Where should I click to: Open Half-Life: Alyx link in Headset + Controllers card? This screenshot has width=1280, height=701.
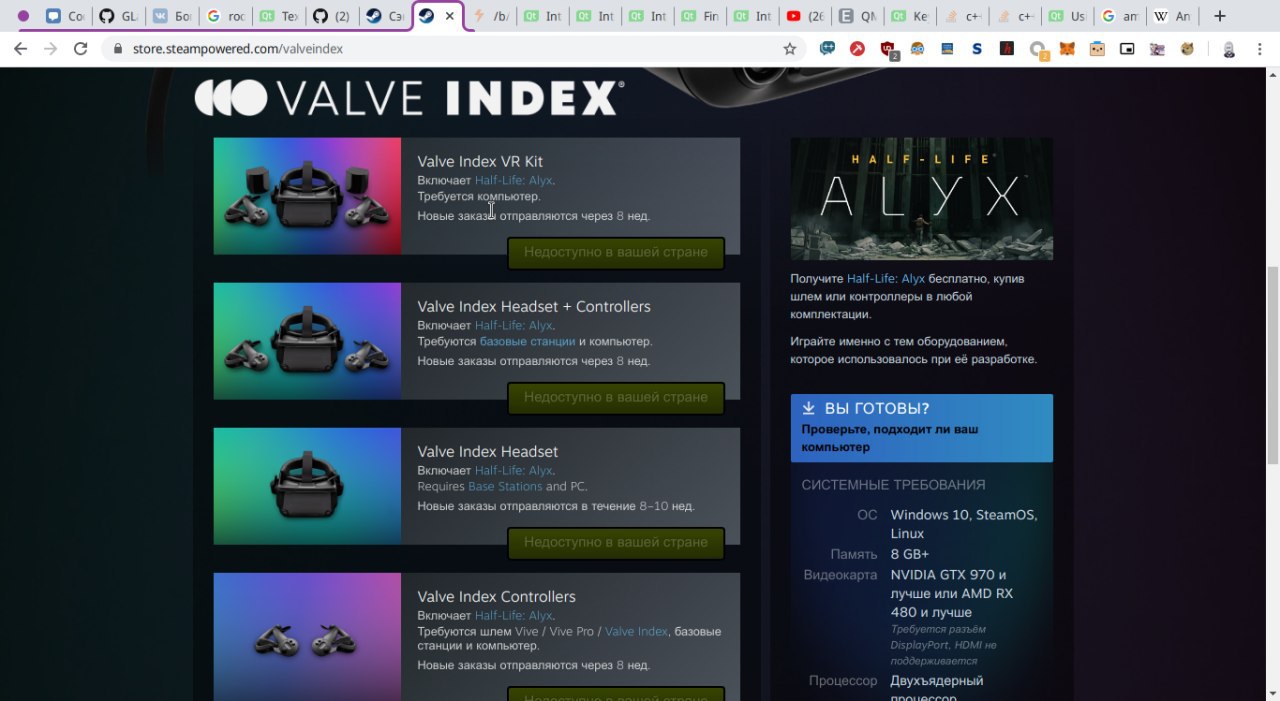(513, 326)
